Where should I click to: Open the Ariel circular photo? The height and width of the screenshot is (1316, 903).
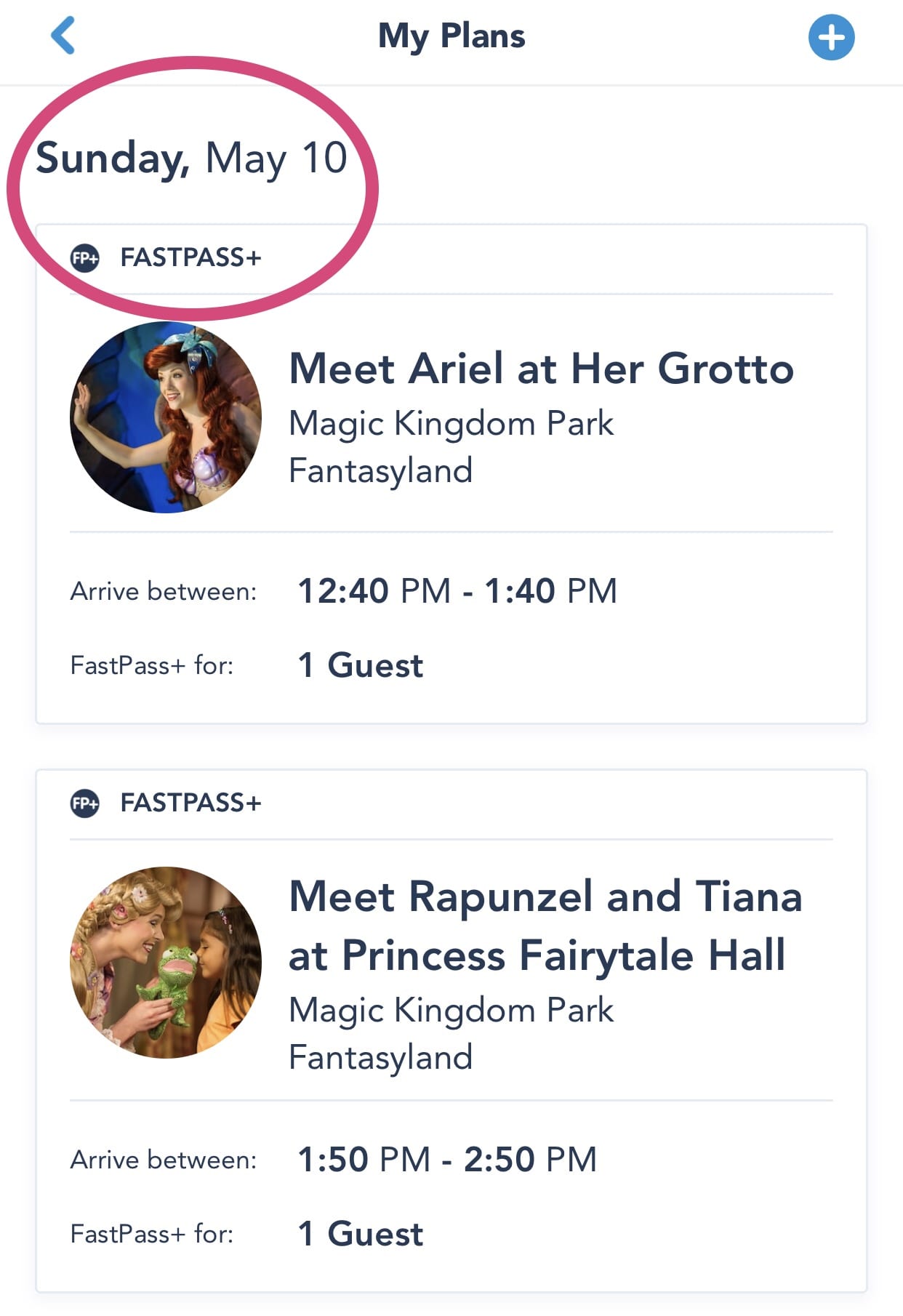(166, 417)
